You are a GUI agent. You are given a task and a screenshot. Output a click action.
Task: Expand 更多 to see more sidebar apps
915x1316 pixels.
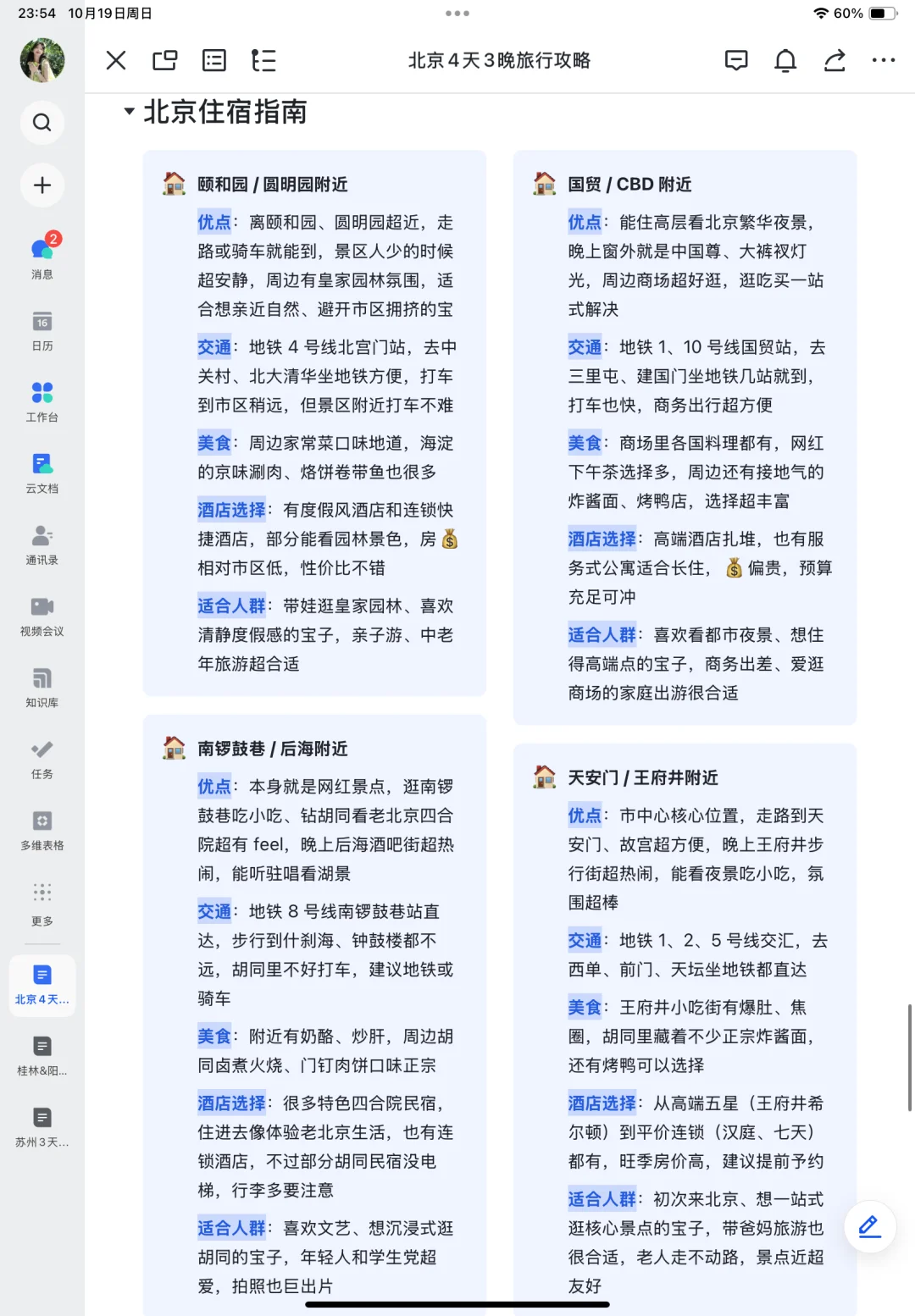click(42, 900)
